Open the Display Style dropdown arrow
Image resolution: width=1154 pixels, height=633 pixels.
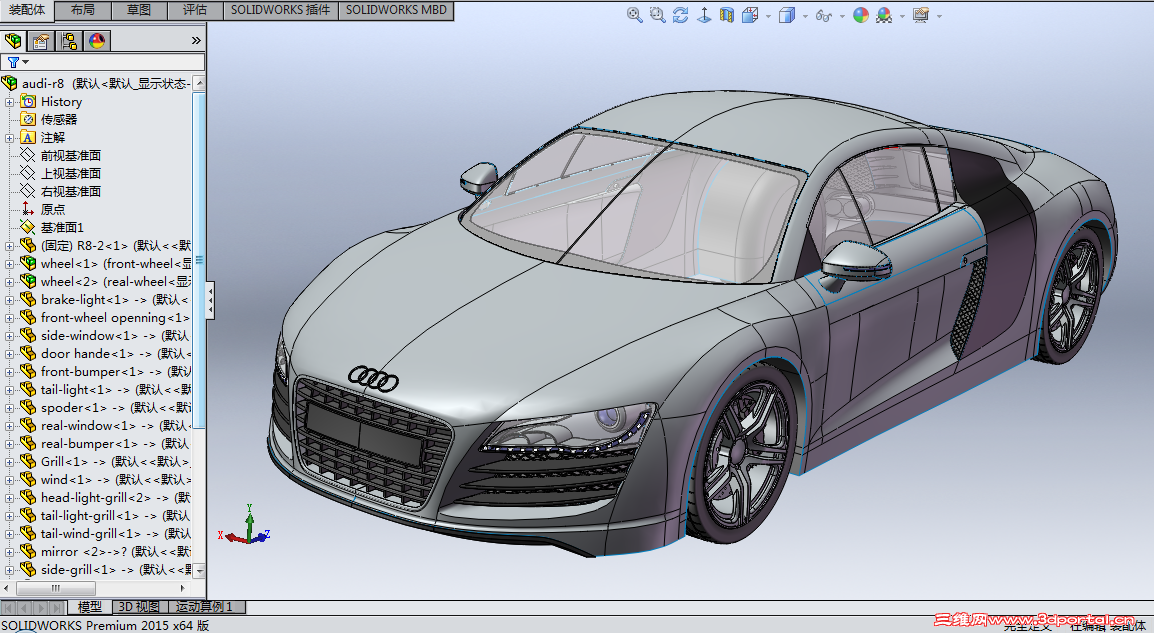[805, 16]
